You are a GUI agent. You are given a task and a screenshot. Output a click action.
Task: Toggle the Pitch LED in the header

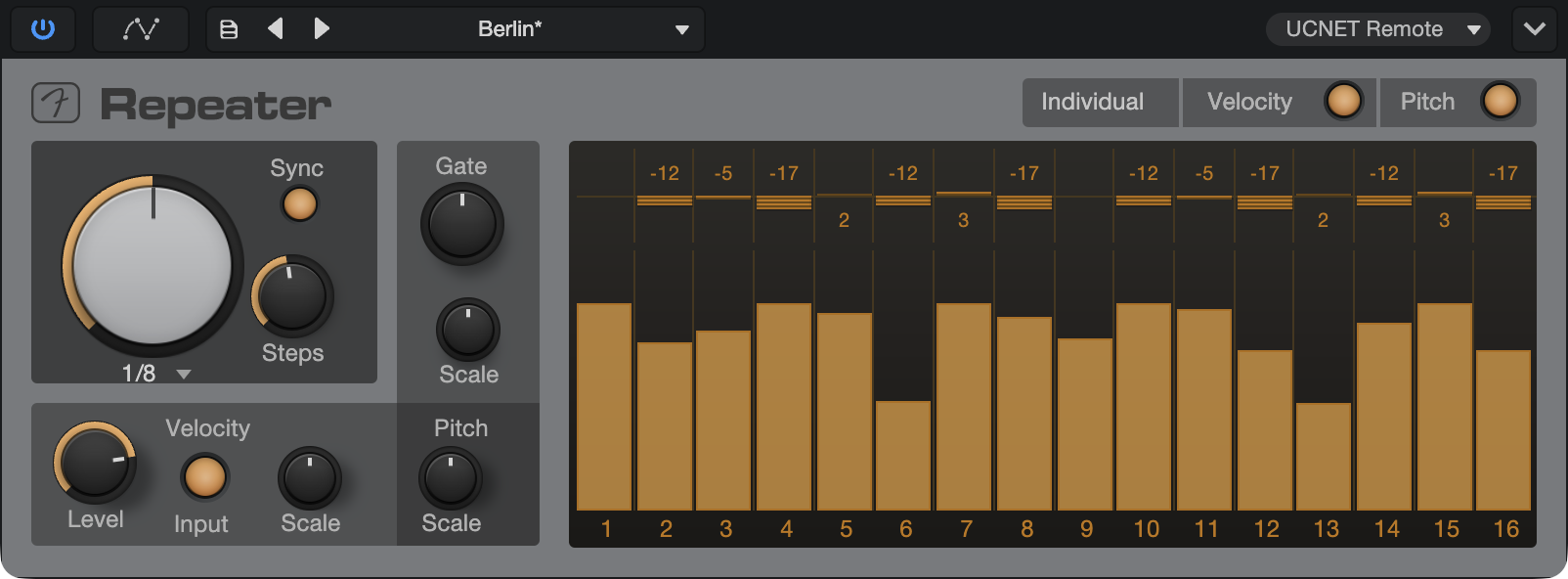tap(1500, 101)
